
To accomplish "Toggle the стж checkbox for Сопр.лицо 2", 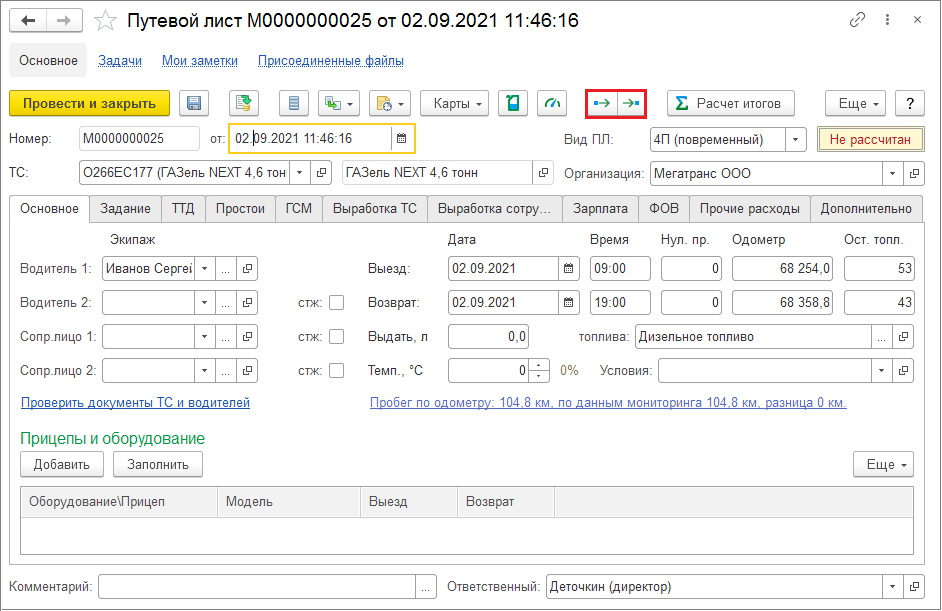I will (336, 371).
